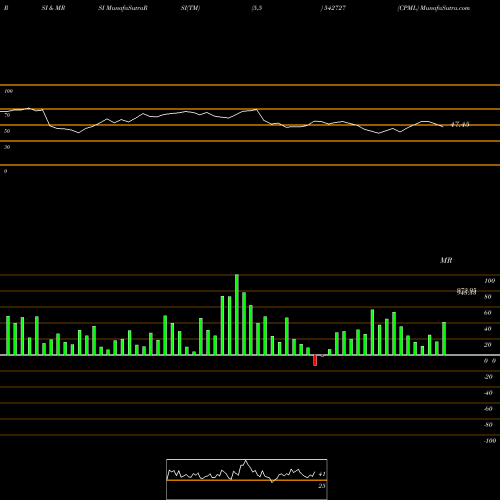The height and width of the screenshot is (500, 500).
Task: Click the large red negative bar in MR histogram
Action: tap(315, 360)
